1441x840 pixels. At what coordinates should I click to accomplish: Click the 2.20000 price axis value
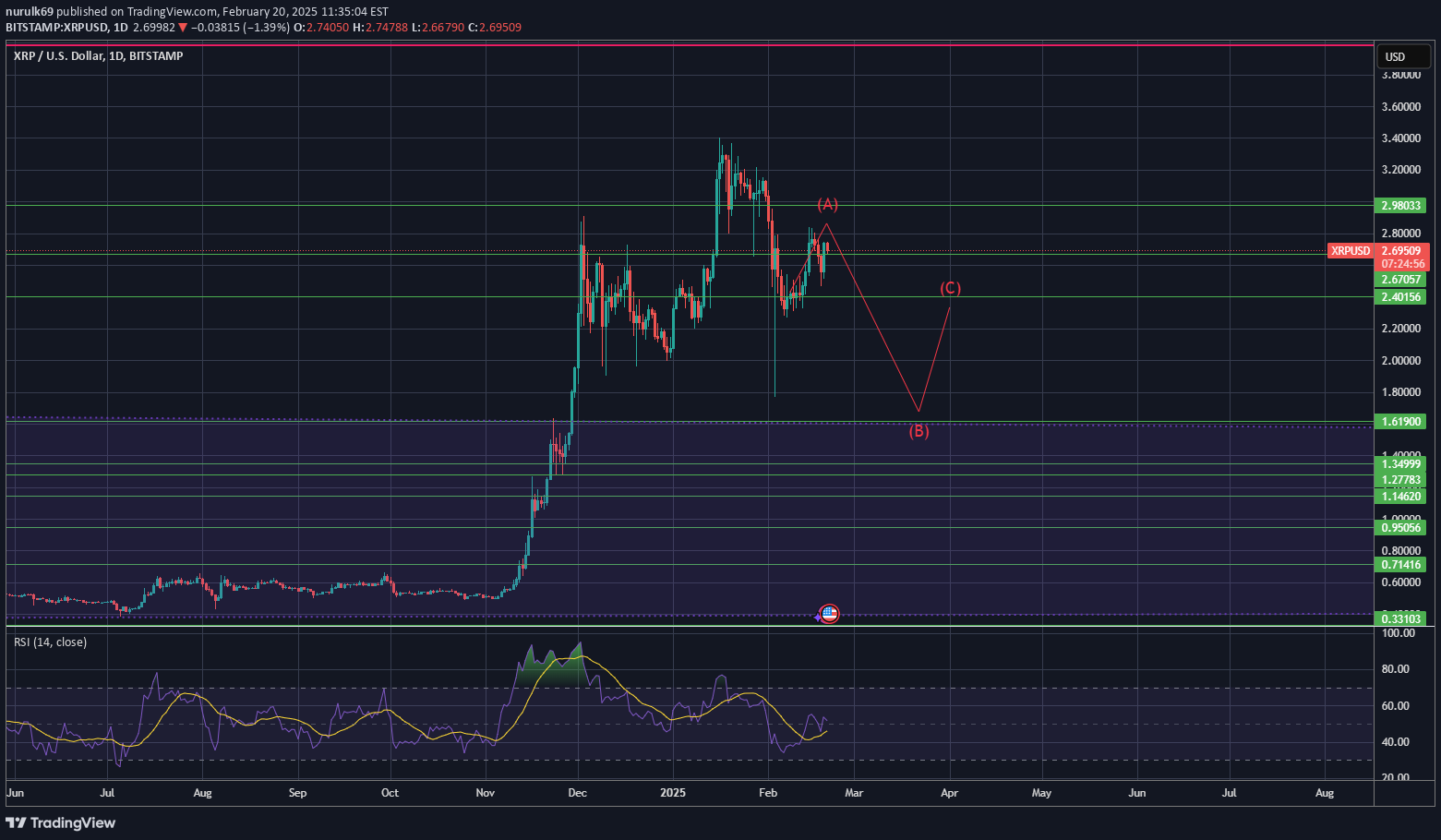tap(1401, 329)
